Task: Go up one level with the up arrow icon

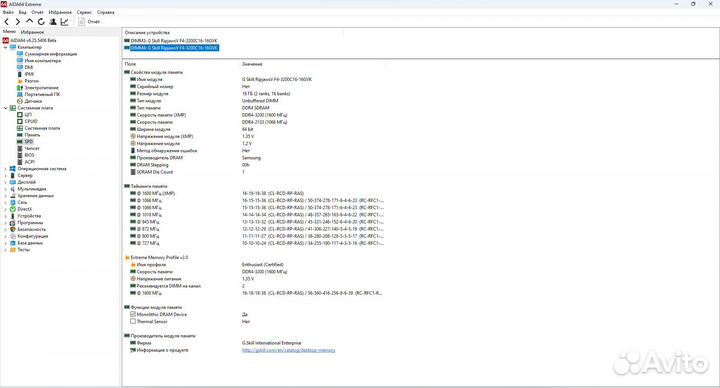Action: pos(29,22)
